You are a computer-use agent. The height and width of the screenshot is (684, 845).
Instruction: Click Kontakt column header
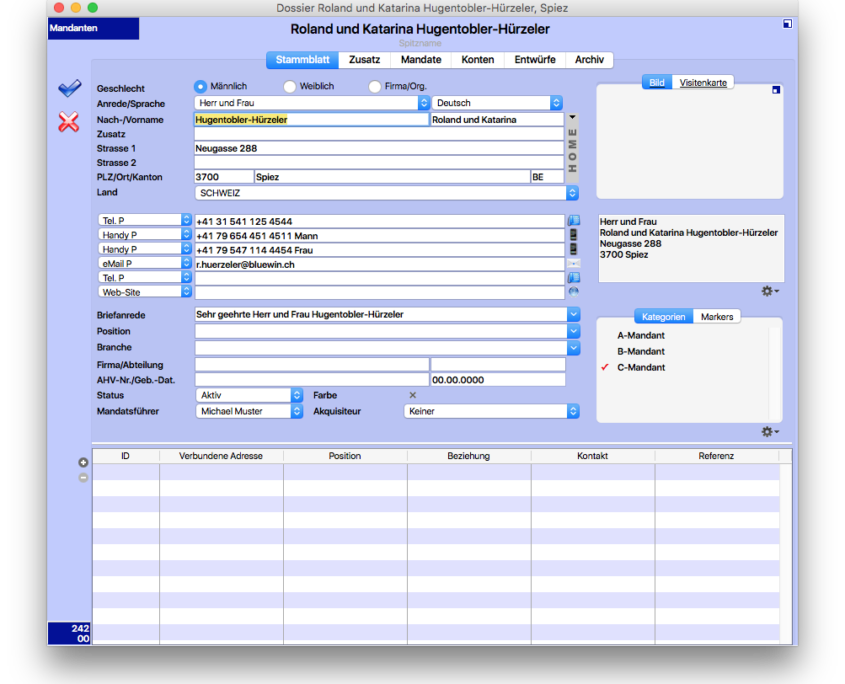tap(592, 456)
